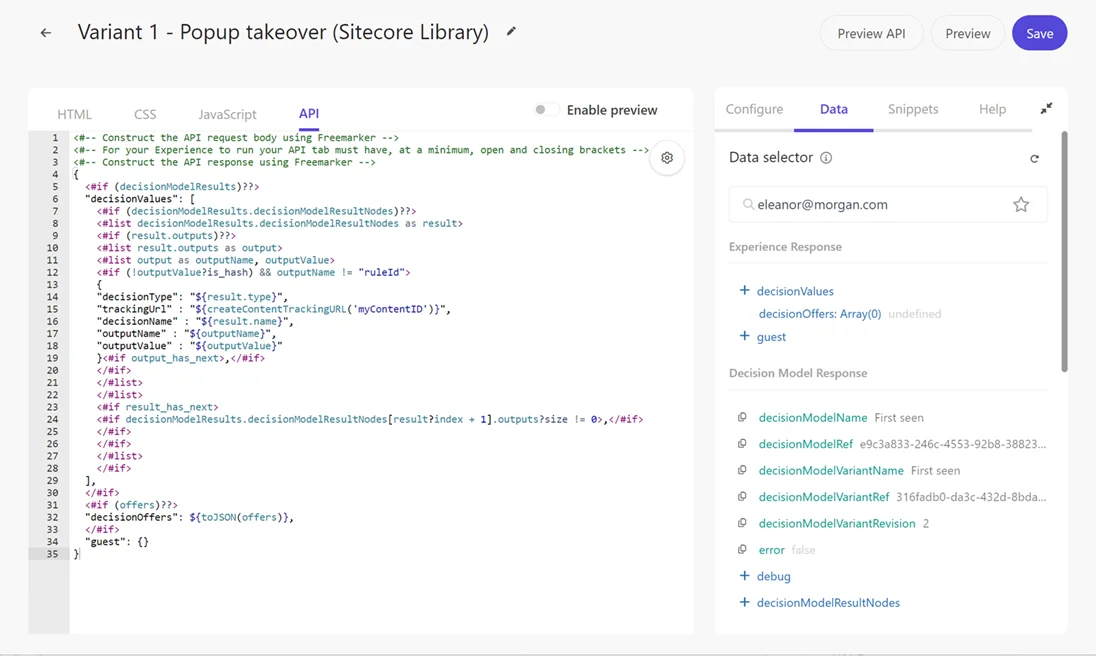Open the Snippets tab
This screenshot has width=1096, height=656.
[x=913, y=109]
